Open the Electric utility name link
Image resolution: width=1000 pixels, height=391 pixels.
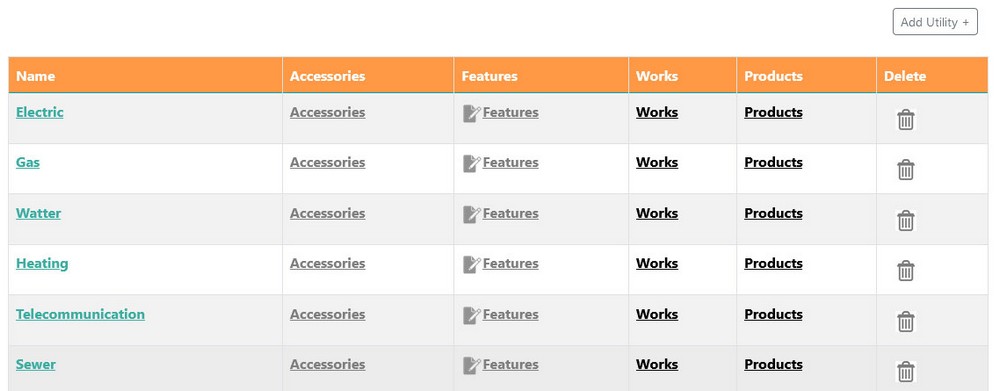[40, 112]
